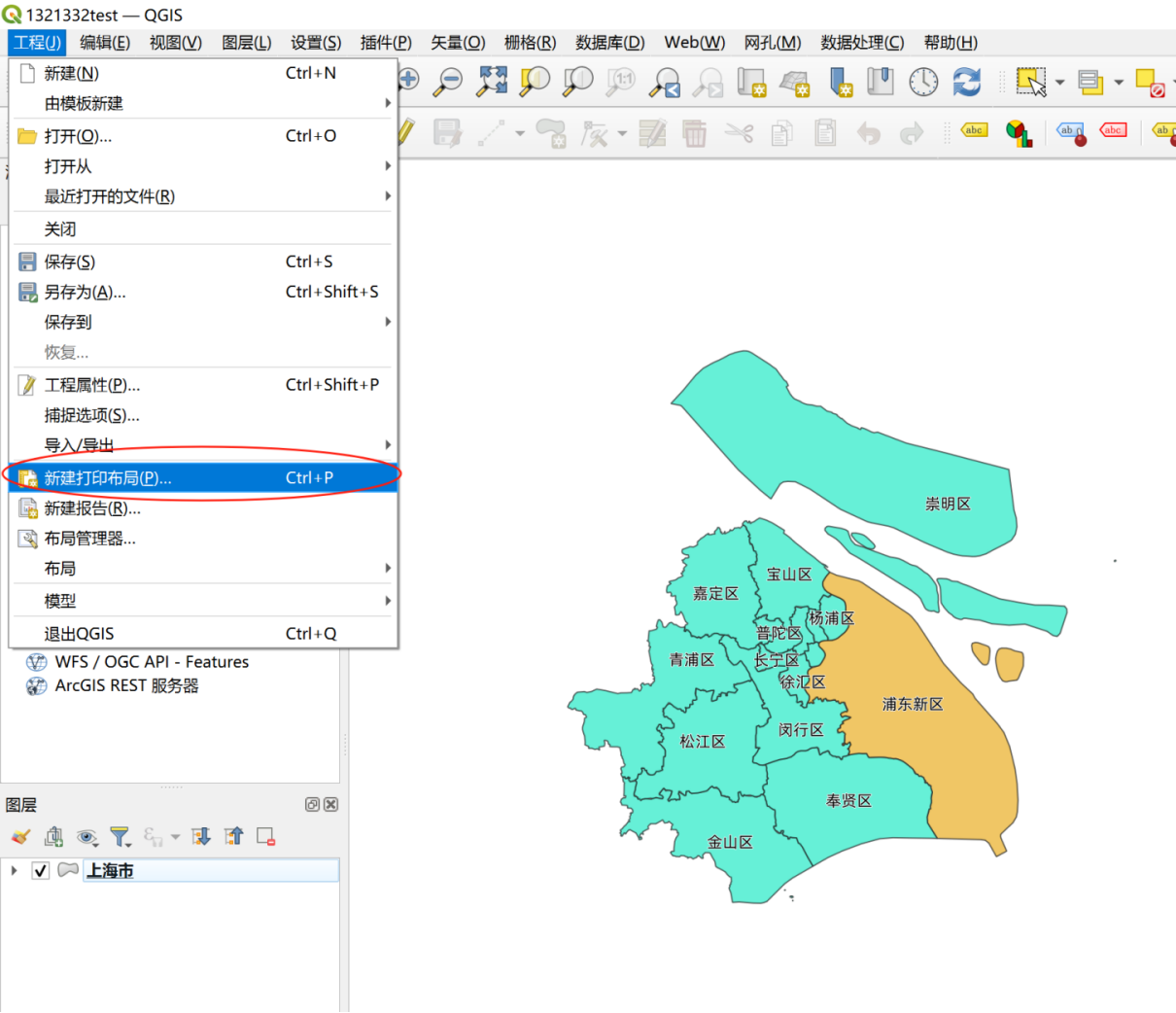Click the blue pin labels icon
Screen dimensions: 1176x1013
pyautogui.click(x=1072, y=133)
